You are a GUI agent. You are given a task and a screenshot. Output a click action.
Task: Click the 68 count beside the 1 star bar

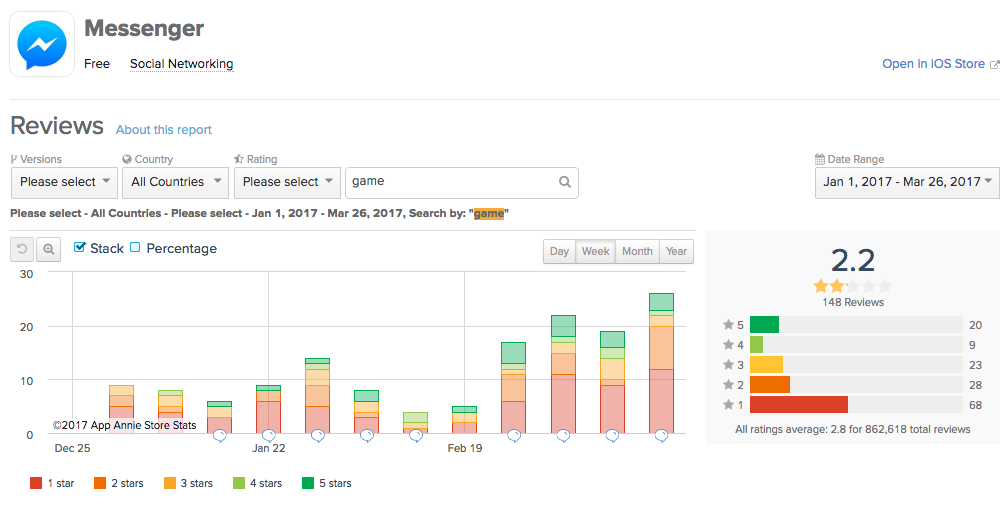coord(976,405)
